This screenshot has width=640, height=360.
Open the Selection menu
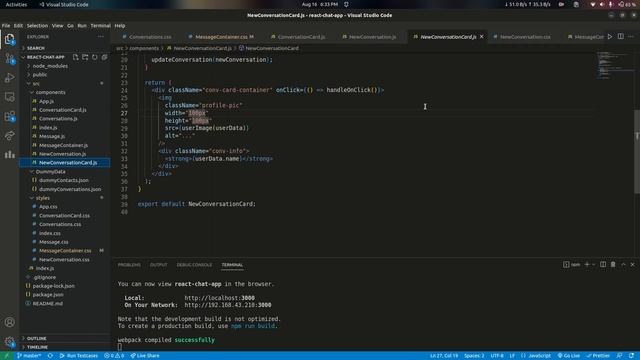(x=37, y=25)
